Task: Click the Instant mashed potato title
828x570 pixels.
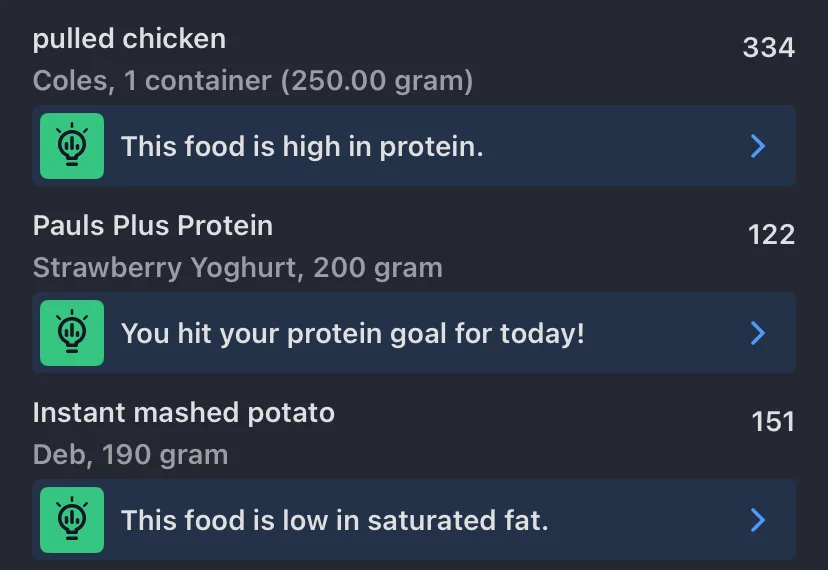Action: (x=184, y=413)
